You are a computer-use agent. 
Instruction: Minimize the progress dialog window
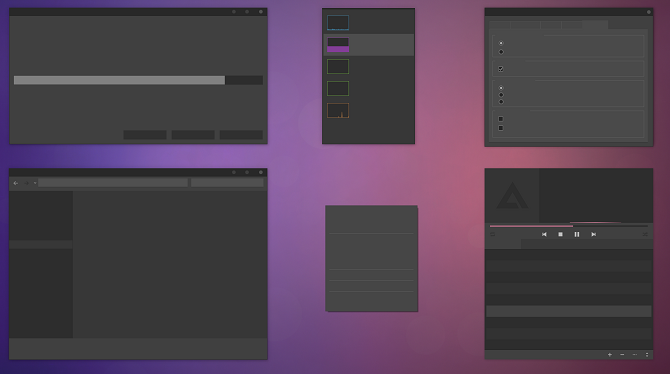(x=234, y=12)
